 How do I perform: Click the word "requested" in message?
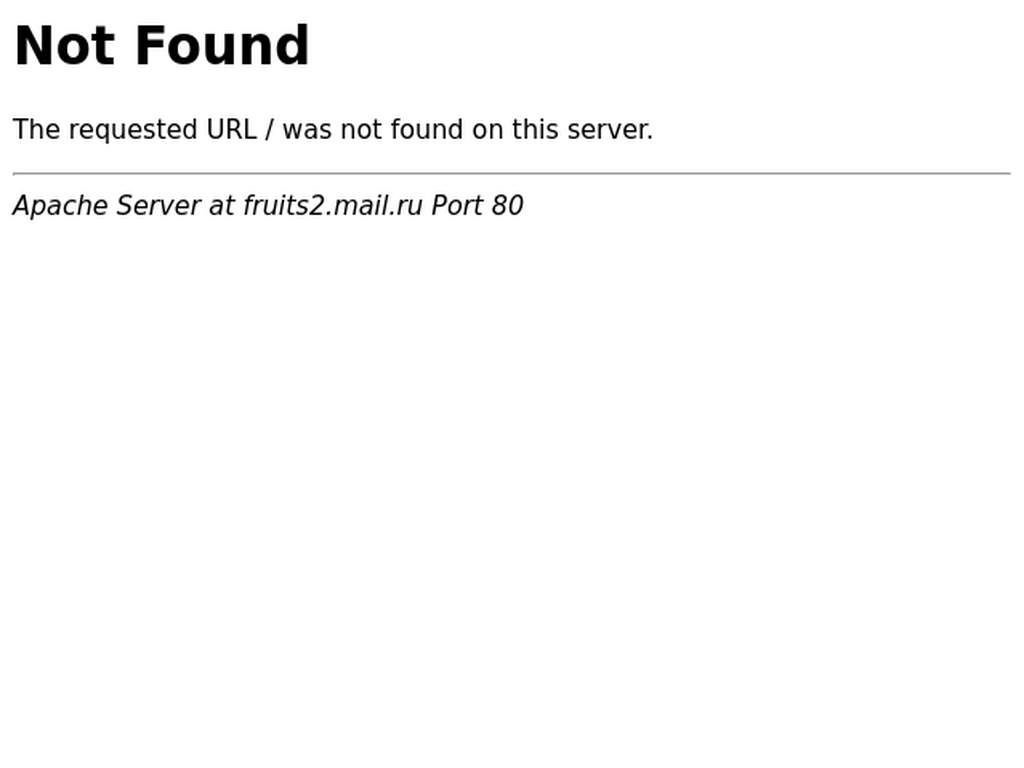(x=133, y=131)
